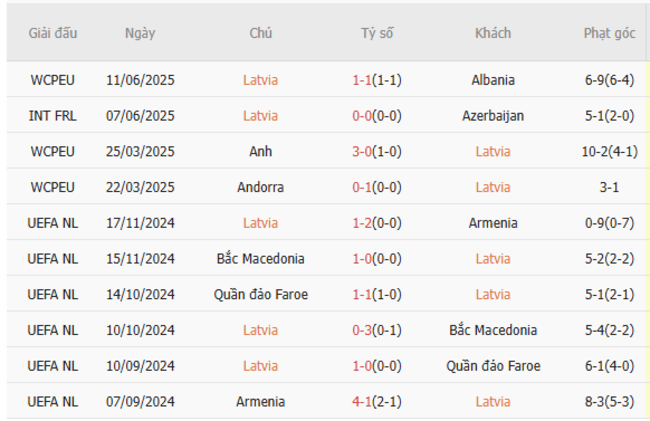Click the "Phạt góc" column header

(609, 33)
